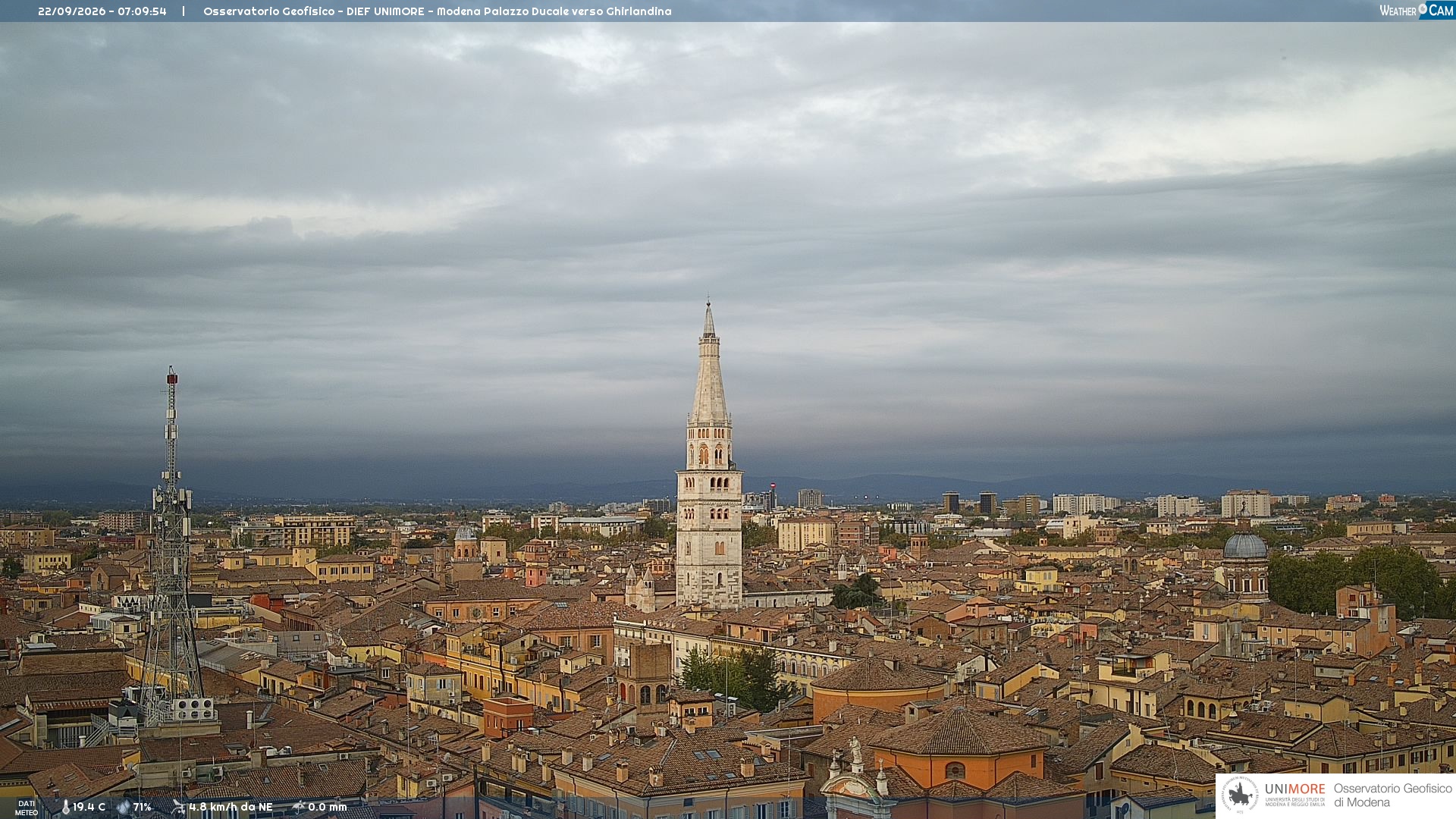Click the rainfall umbrella icon
This screenshot has width=1456, height=819.
[299, 807]
